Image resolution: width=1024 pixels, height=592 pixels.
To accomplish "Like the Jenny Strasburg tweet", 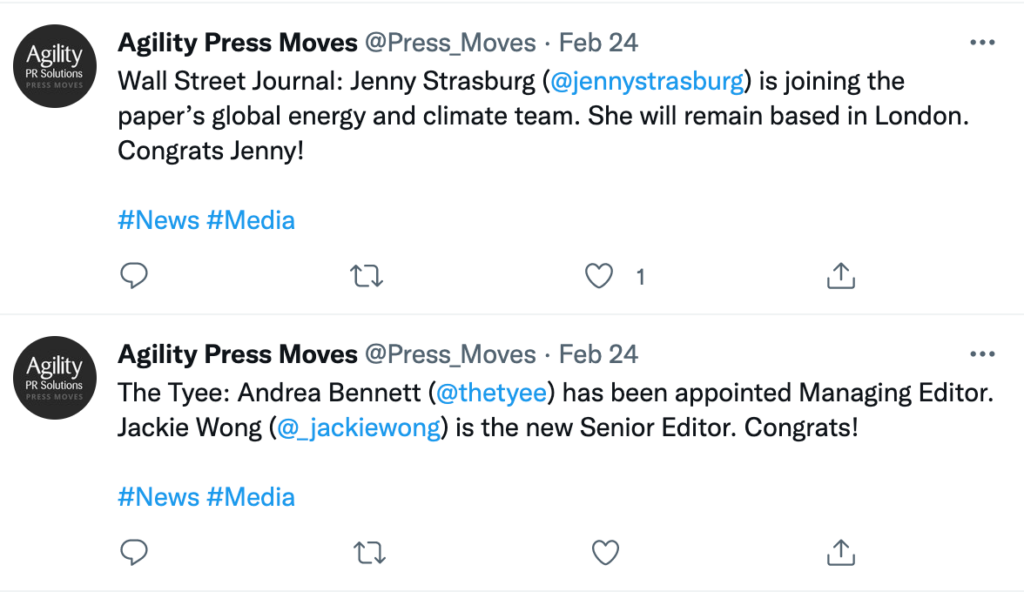I will [599, 275].
